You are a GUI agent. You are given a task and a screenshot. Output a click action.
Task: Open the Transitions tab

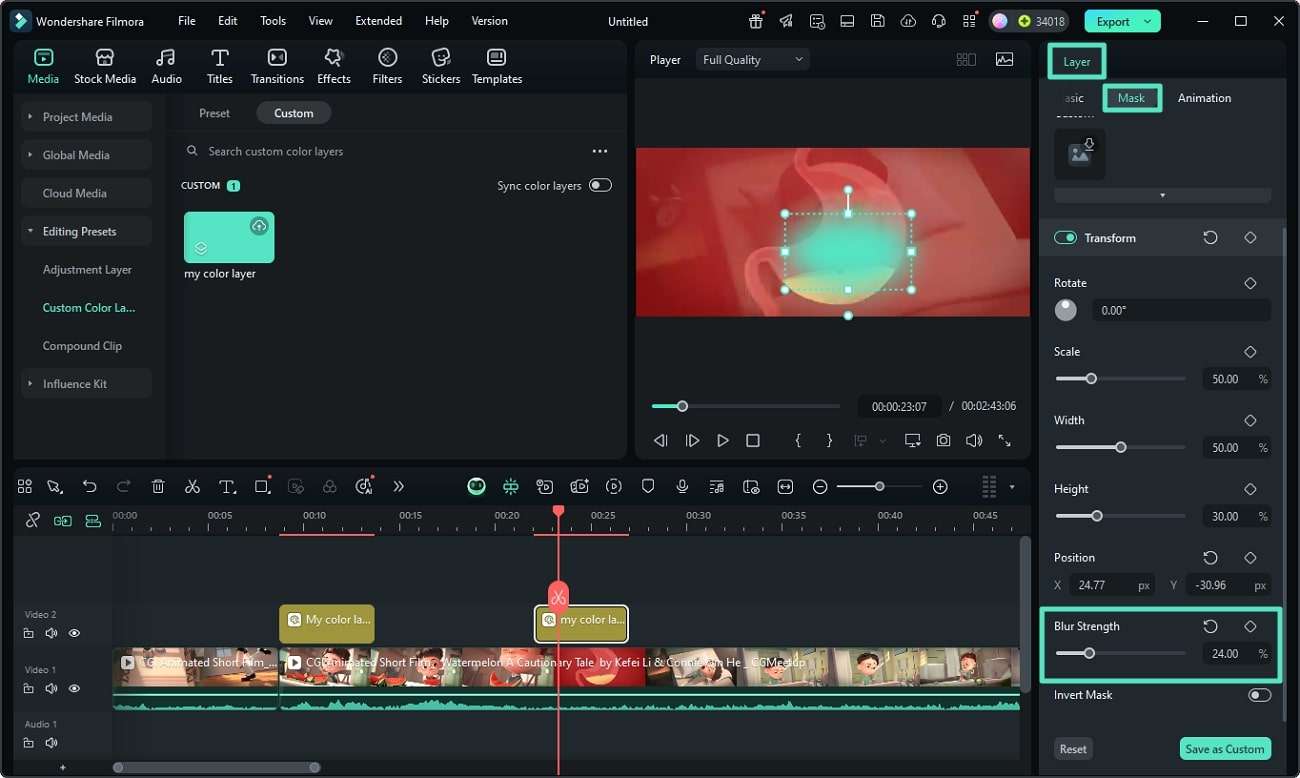[277, 66]
